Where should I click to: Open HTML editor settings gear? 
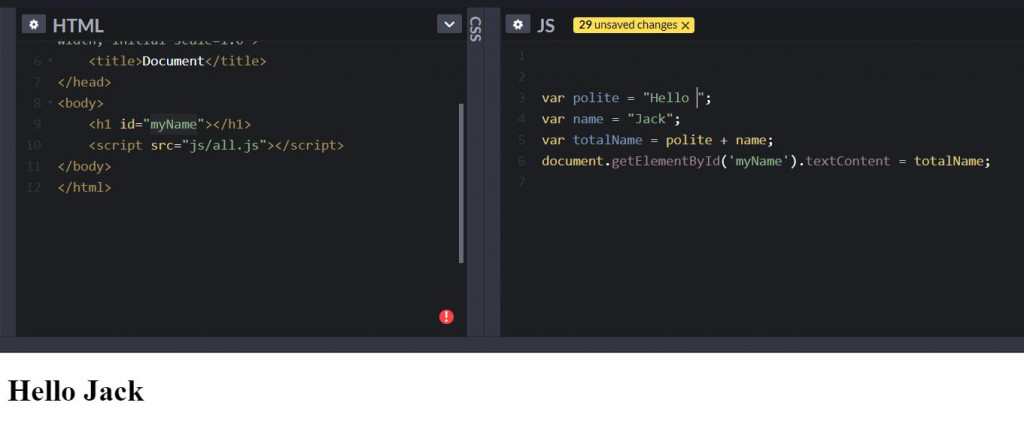point(33,25)
